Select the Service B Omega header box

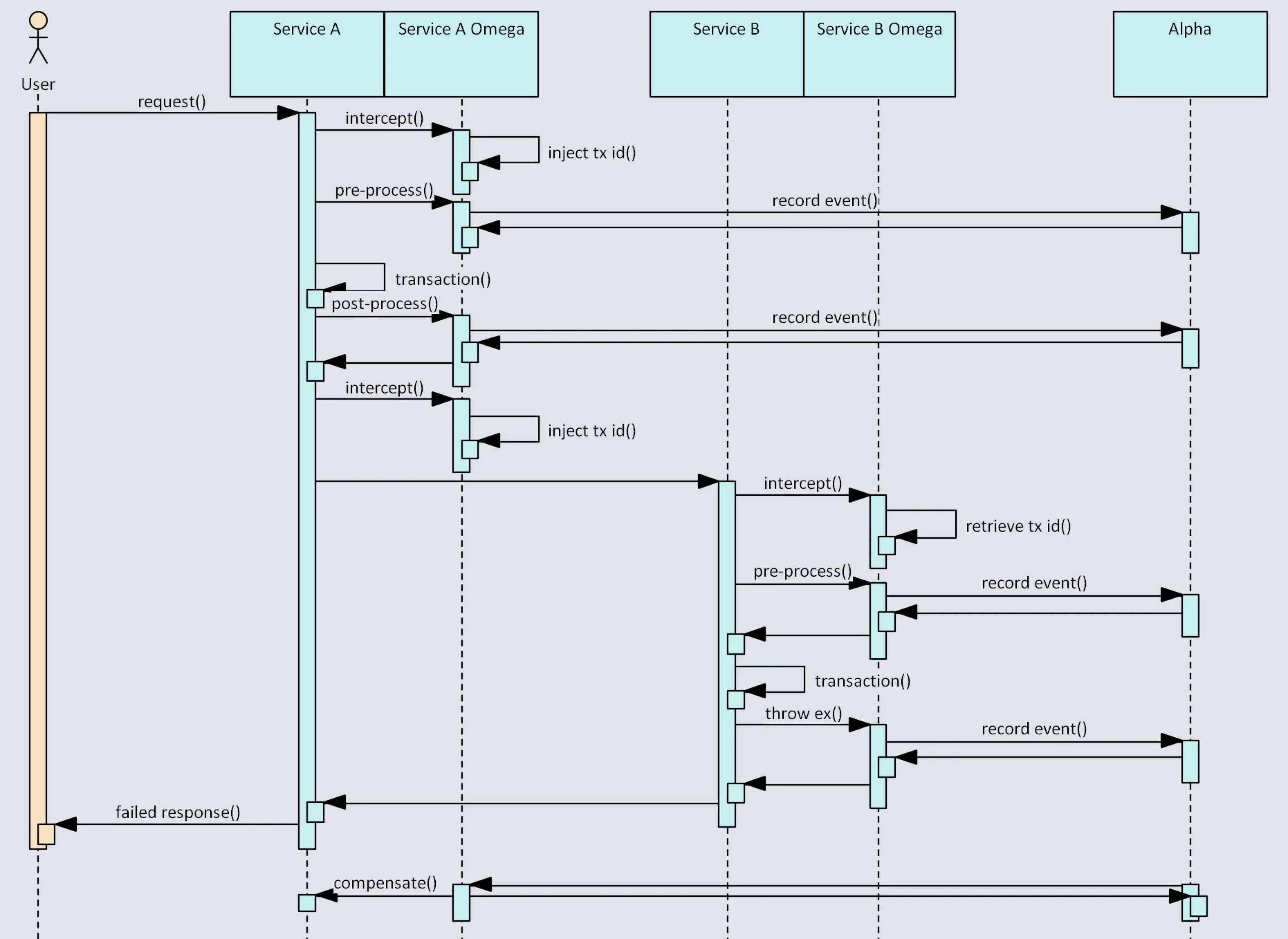coord(879,54)
